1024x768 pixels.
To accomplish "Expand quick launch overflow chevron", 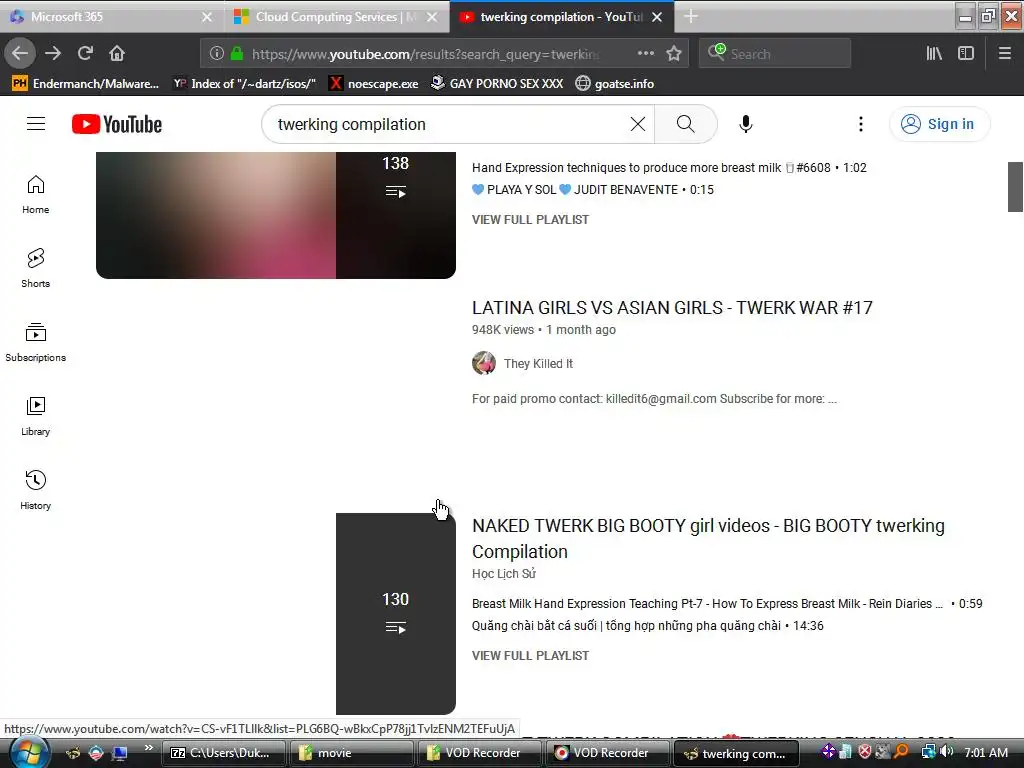I will click(148, 748).
